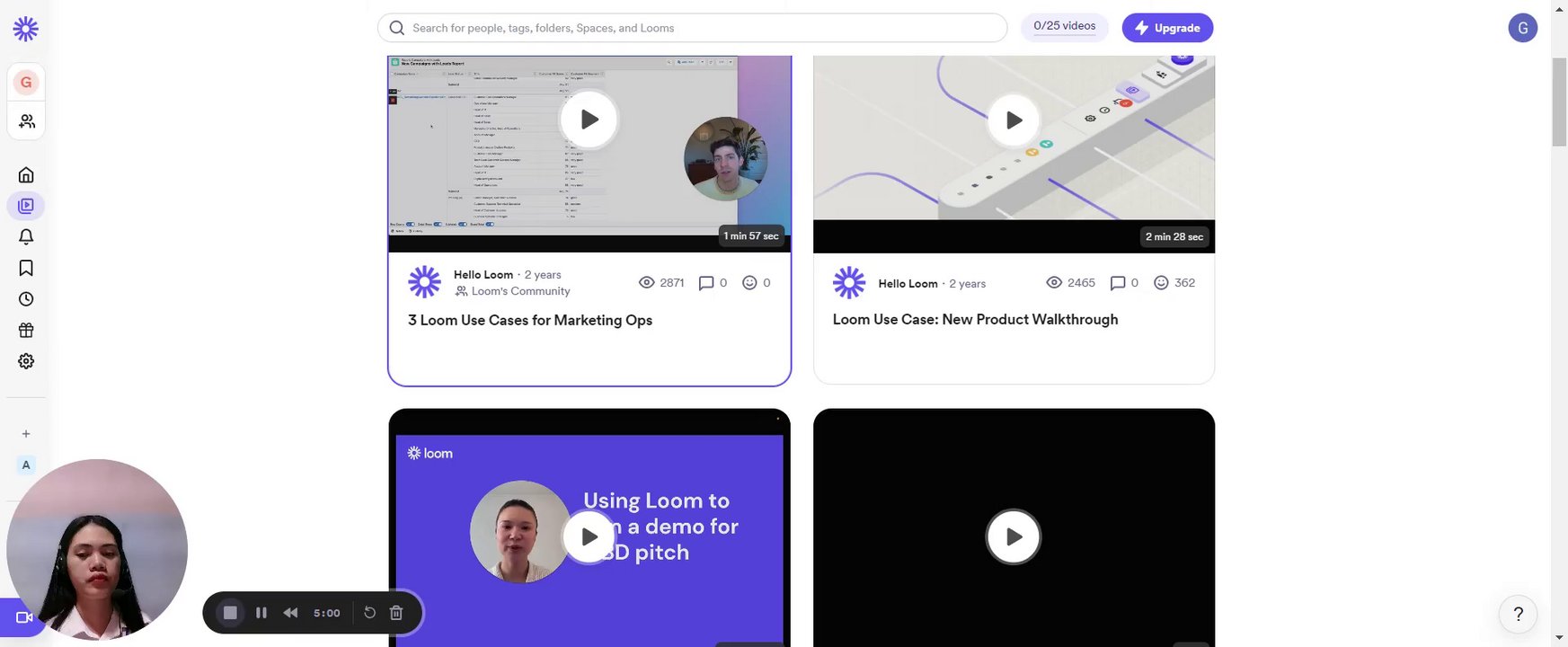The height and width of the screenshot is (647, 1568).
Task: Click Hello Loom author on Marketing Ops card
Action: 483,275
